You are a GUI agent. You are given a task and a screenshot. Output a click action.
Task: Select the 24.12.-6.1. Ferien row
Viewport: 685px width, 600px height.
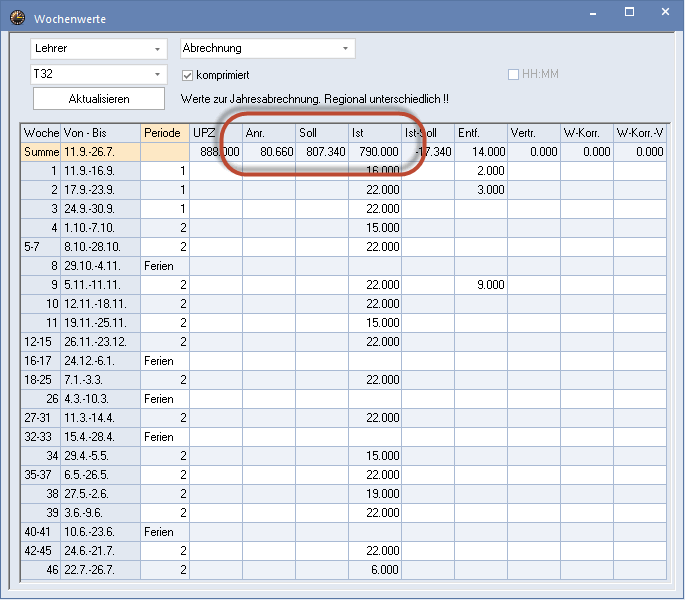coord(343,361)
